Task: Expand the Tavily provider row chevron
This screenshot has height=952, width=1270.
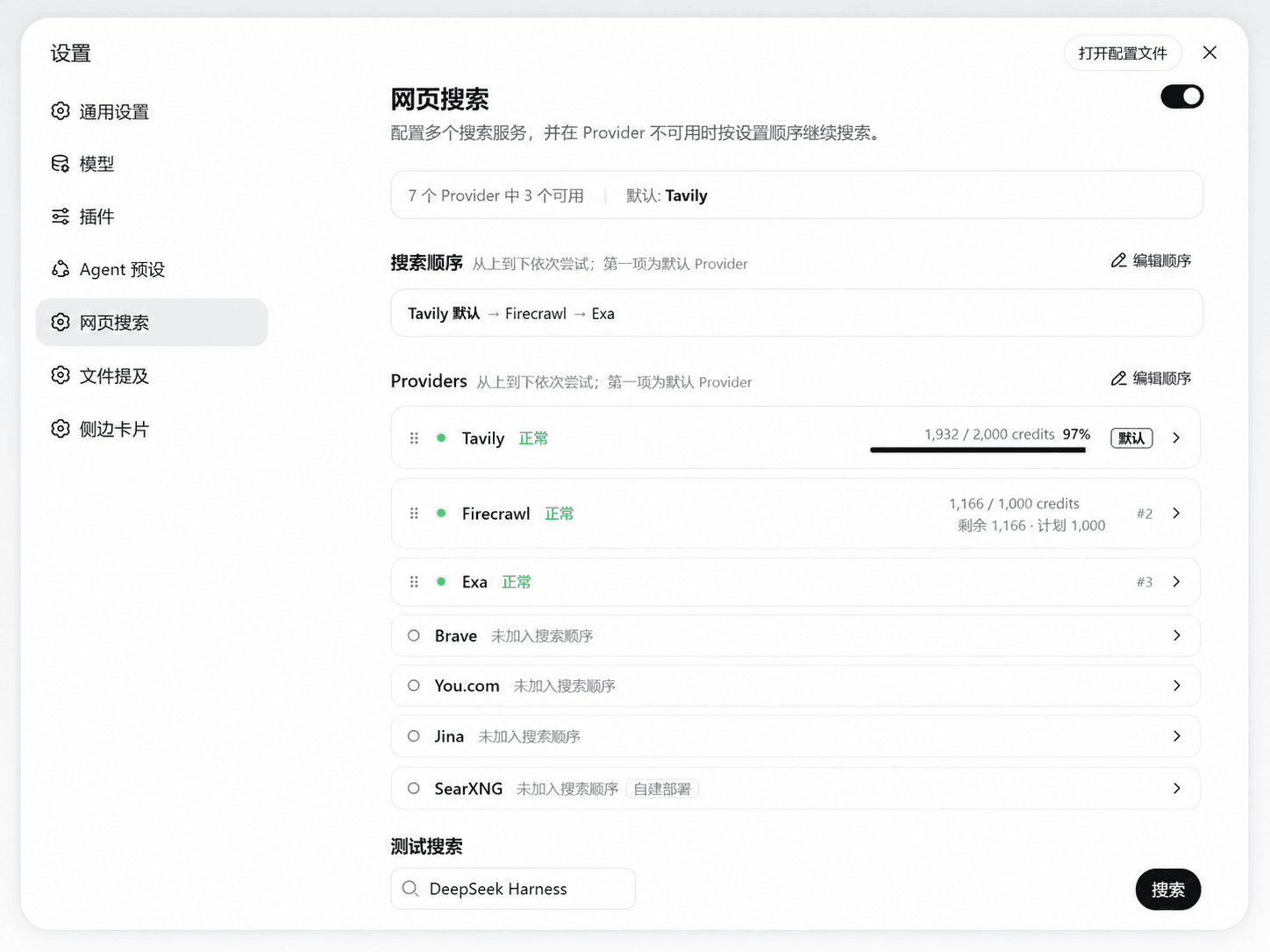Action: (x=1176, y=437)
